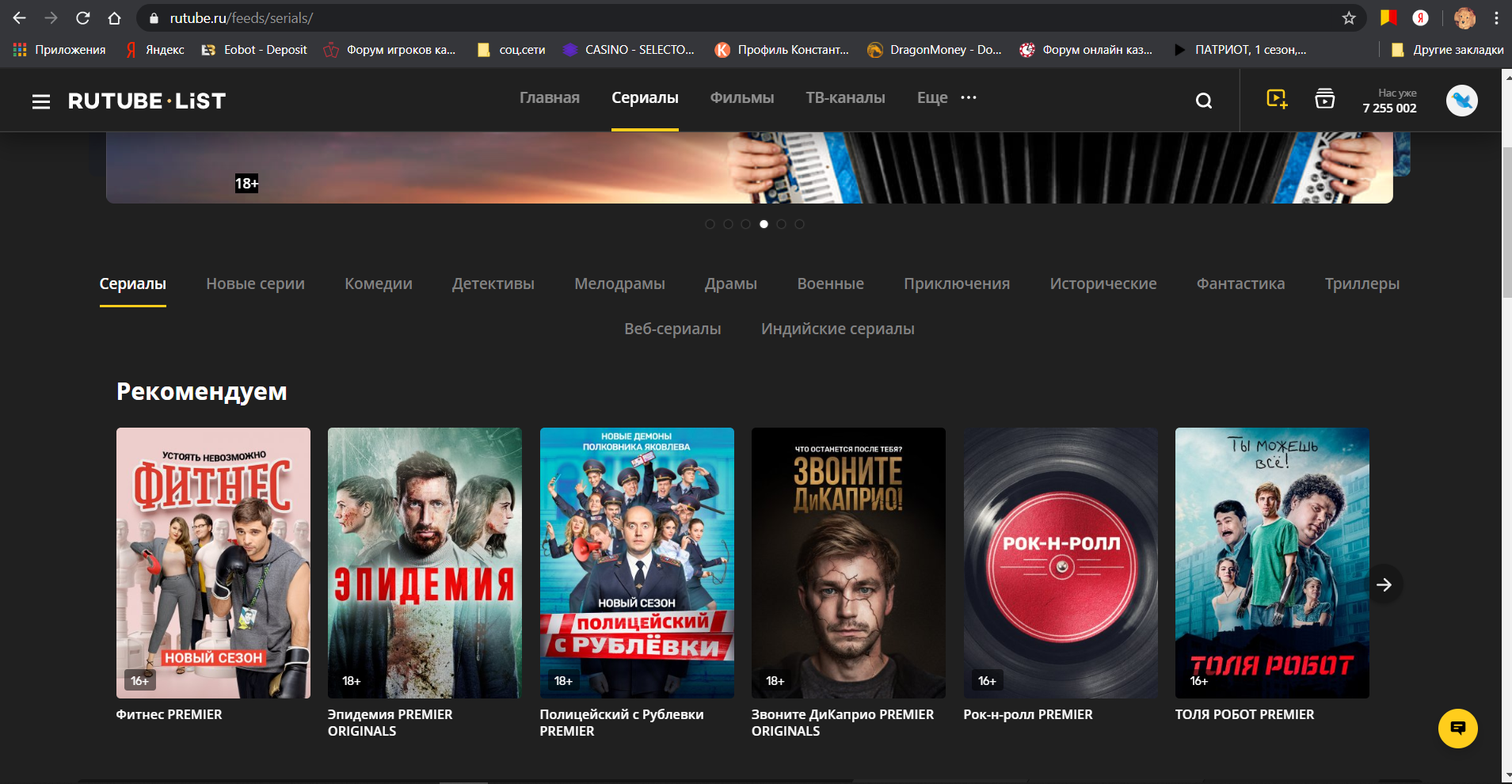Select the third banner slide dot
This screenshot has height=784, width=1512.
[x=745, y=224]
